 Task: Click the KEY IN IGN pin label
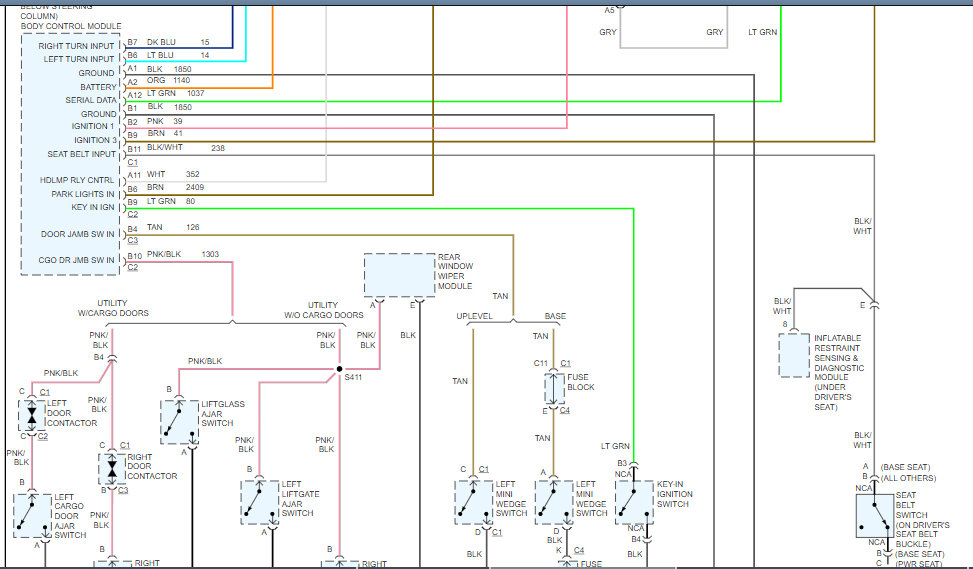coord(93,207)
